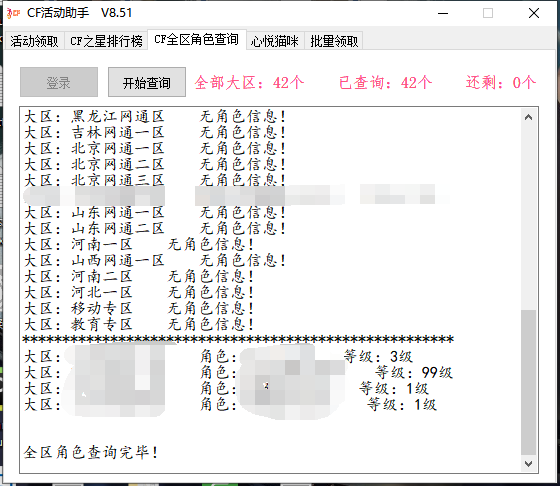The width and height of the screenshot is (560, 486).
Task: Select the CF全区角色查询 tab
Action: pyautogui.click(x=196, y=39)
